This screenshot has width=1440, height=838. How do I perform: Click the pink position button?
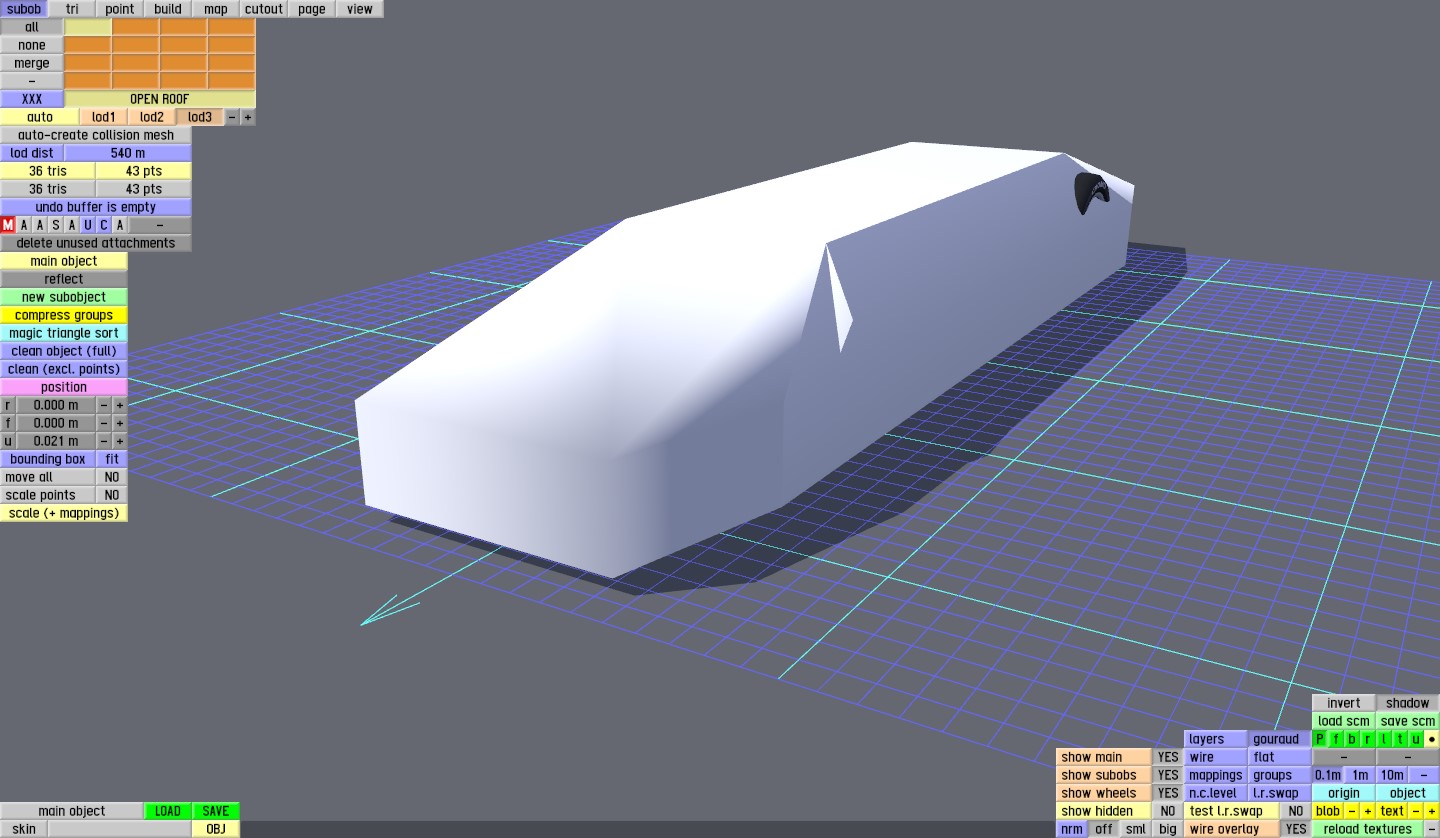coord(64,387)
